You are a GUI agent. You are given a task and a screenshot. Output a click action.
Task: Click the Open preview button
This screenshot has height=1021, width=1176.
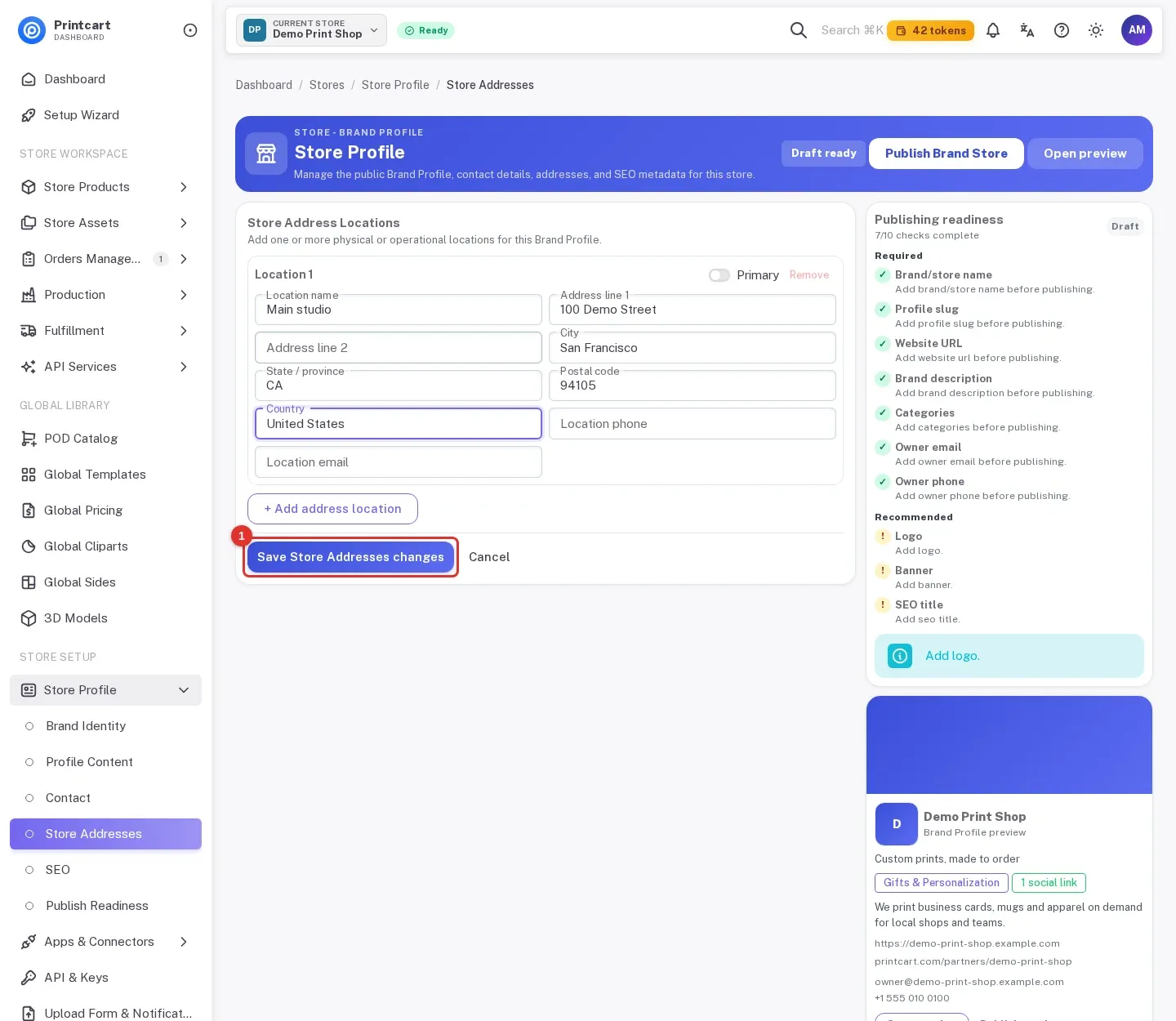click(x=1085, y=154)
